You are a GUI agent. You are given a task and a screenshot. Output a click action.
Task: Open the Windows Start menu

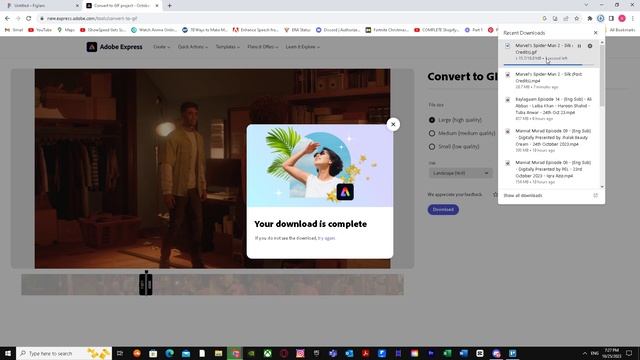coord(8,353)
